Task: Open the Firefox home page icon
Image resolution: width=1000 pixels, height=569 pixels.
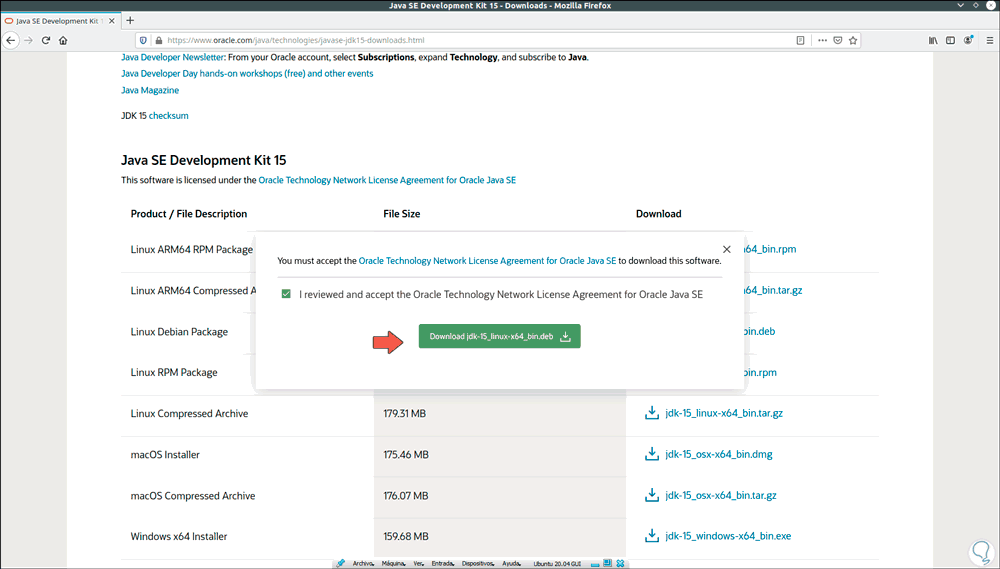Action: (63, 40)
